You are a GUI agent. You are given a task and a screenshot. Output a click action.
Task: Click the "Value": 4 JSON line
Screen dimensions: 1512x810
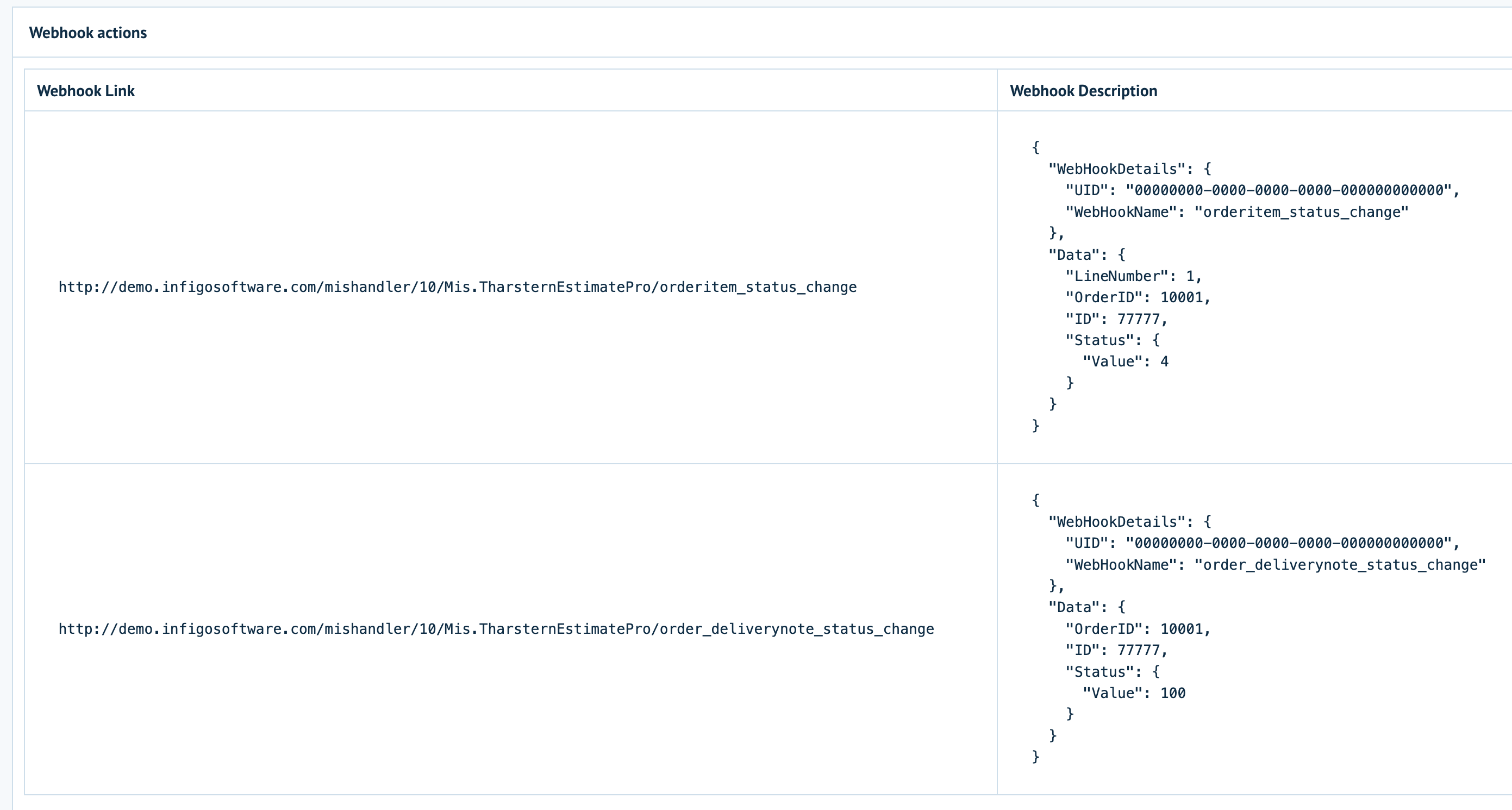coord(1126,362)
